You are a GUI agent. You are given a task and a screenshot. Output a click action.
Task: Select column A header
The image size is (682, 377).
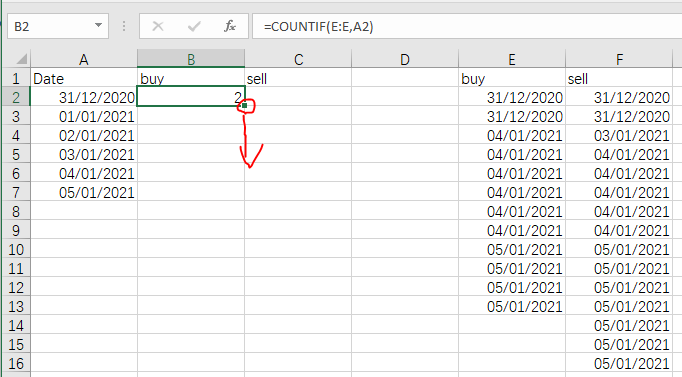click(84, 59)
